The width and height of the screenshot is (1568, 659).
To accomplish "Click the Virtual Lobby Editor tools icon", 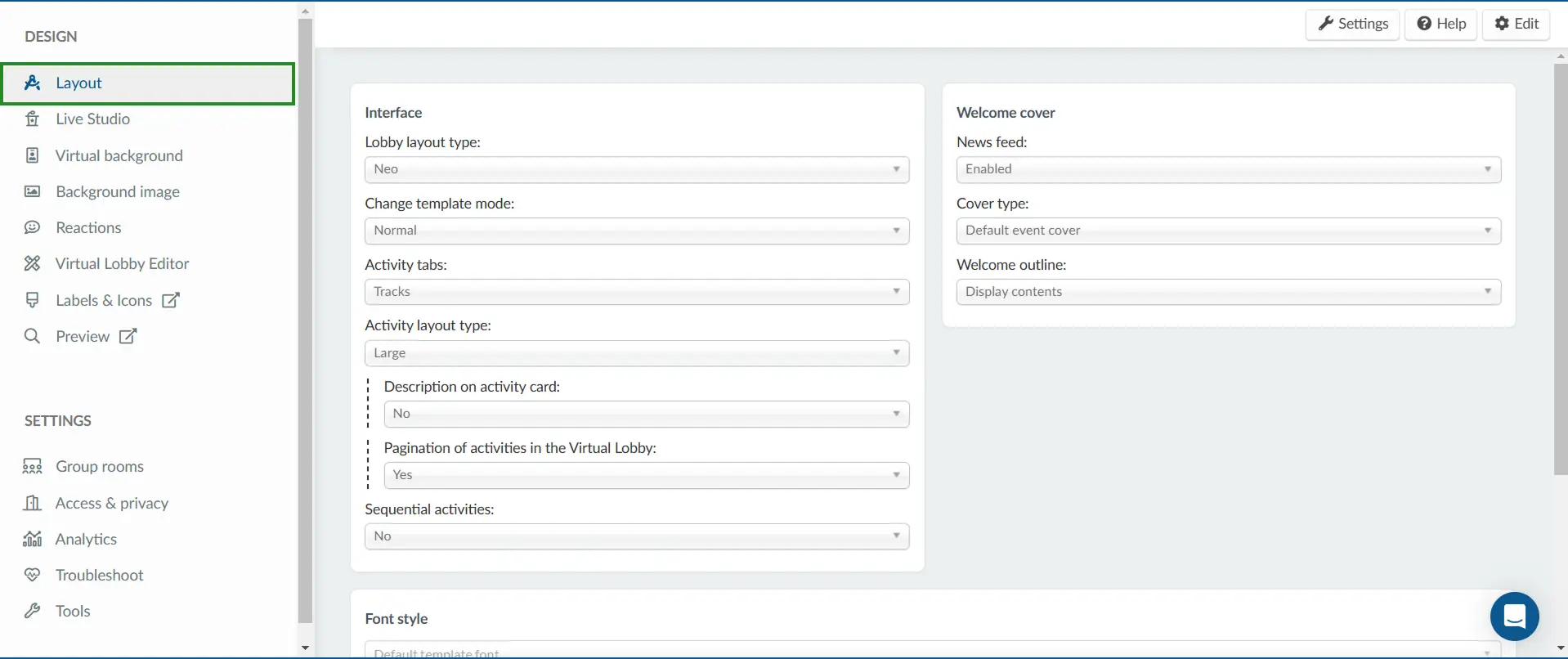I will point(33,263).
